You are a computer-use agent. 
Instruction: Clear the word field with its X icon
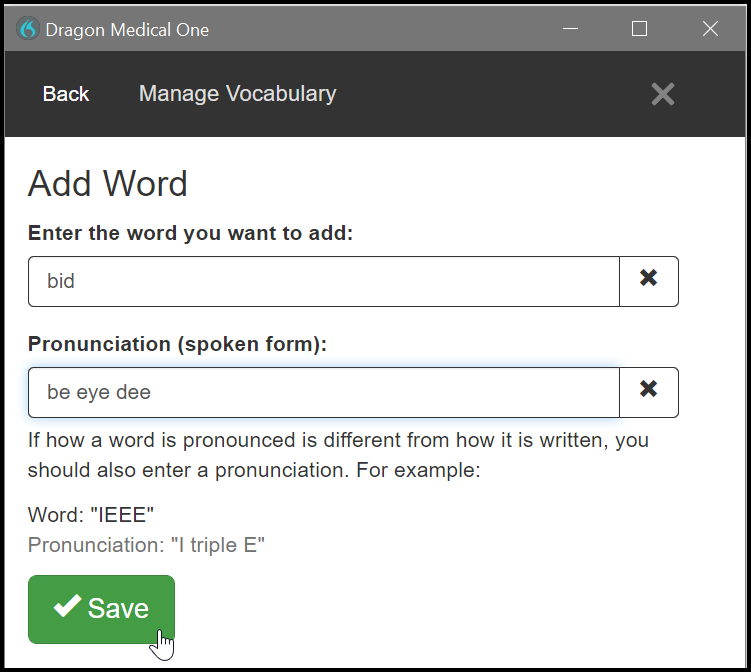click(x=649, y=281)
